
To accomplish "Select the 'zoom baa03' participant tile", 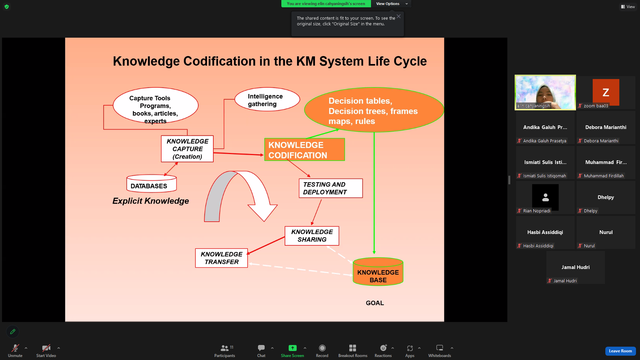I will click(x=606, y=92).
